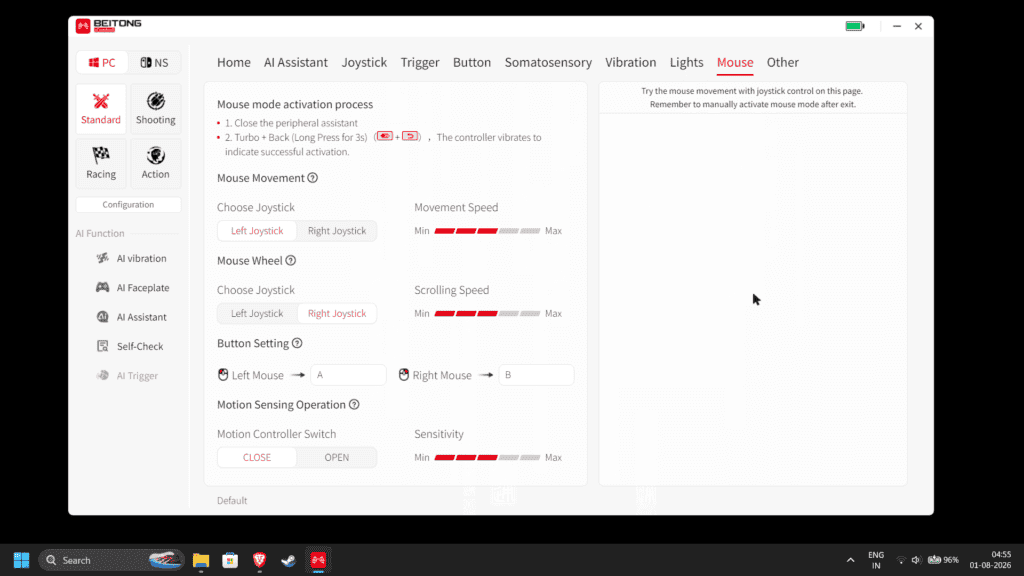Open Microsoft Store from taskbar
Viewport: 1024px width, 576px height.
230,560
